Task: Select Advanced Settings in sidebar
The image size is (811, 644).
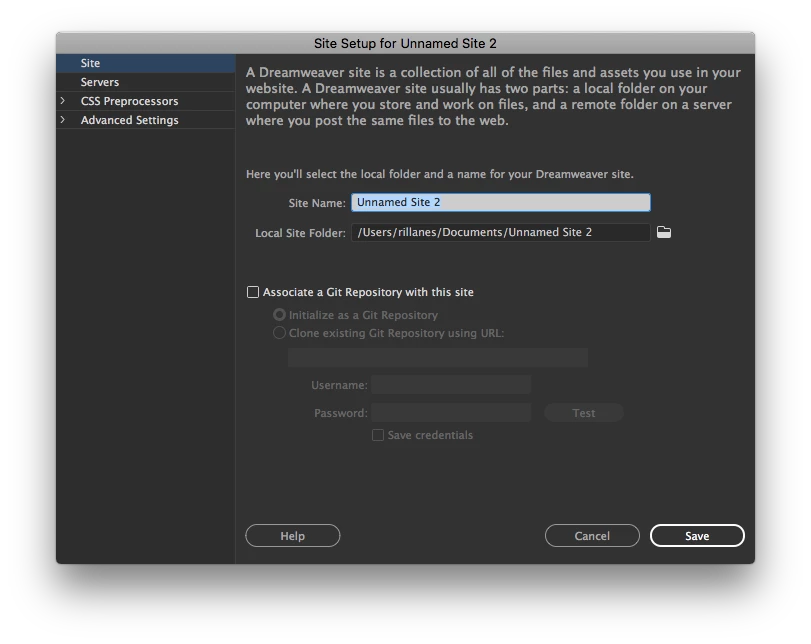Action: pos(129,120)
